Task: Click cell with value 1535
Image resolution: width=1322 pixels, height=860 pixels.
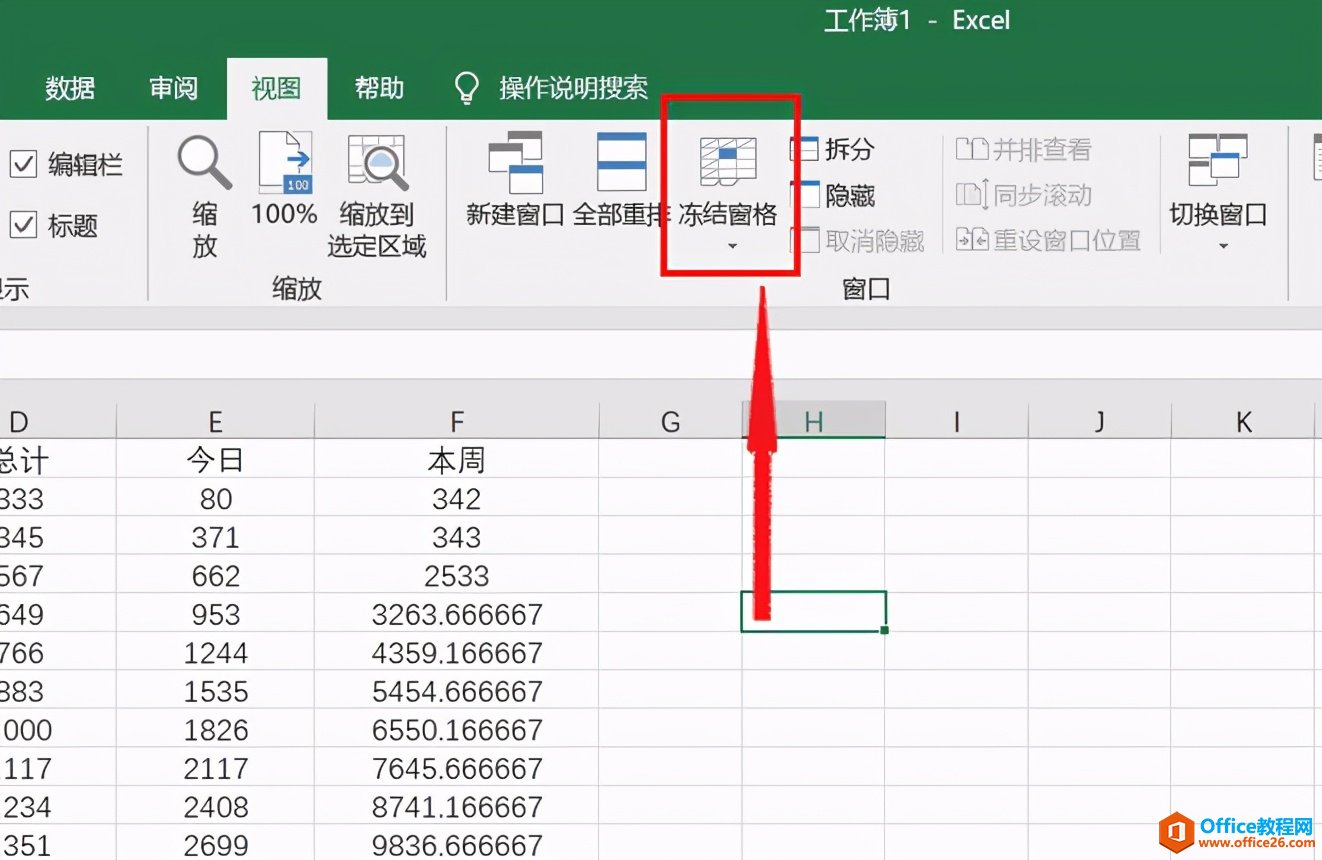Action: click(x=215, y=691)
